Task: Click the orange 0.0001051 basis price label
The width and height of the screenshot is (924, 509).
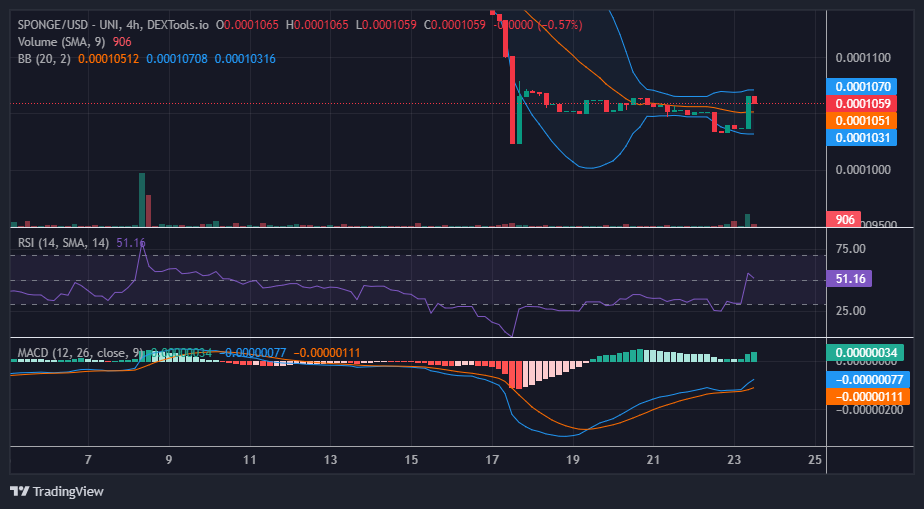Action: [862, 121]
